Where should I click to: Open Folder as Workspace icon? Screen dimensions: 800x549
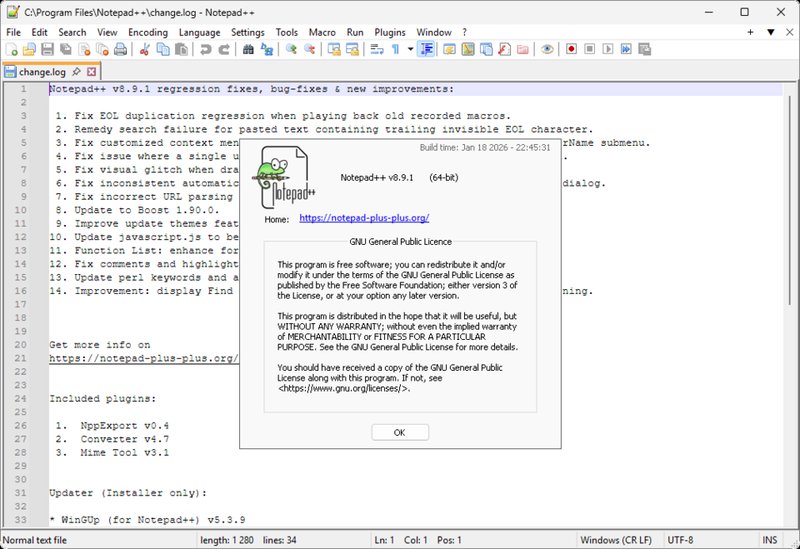523,49
